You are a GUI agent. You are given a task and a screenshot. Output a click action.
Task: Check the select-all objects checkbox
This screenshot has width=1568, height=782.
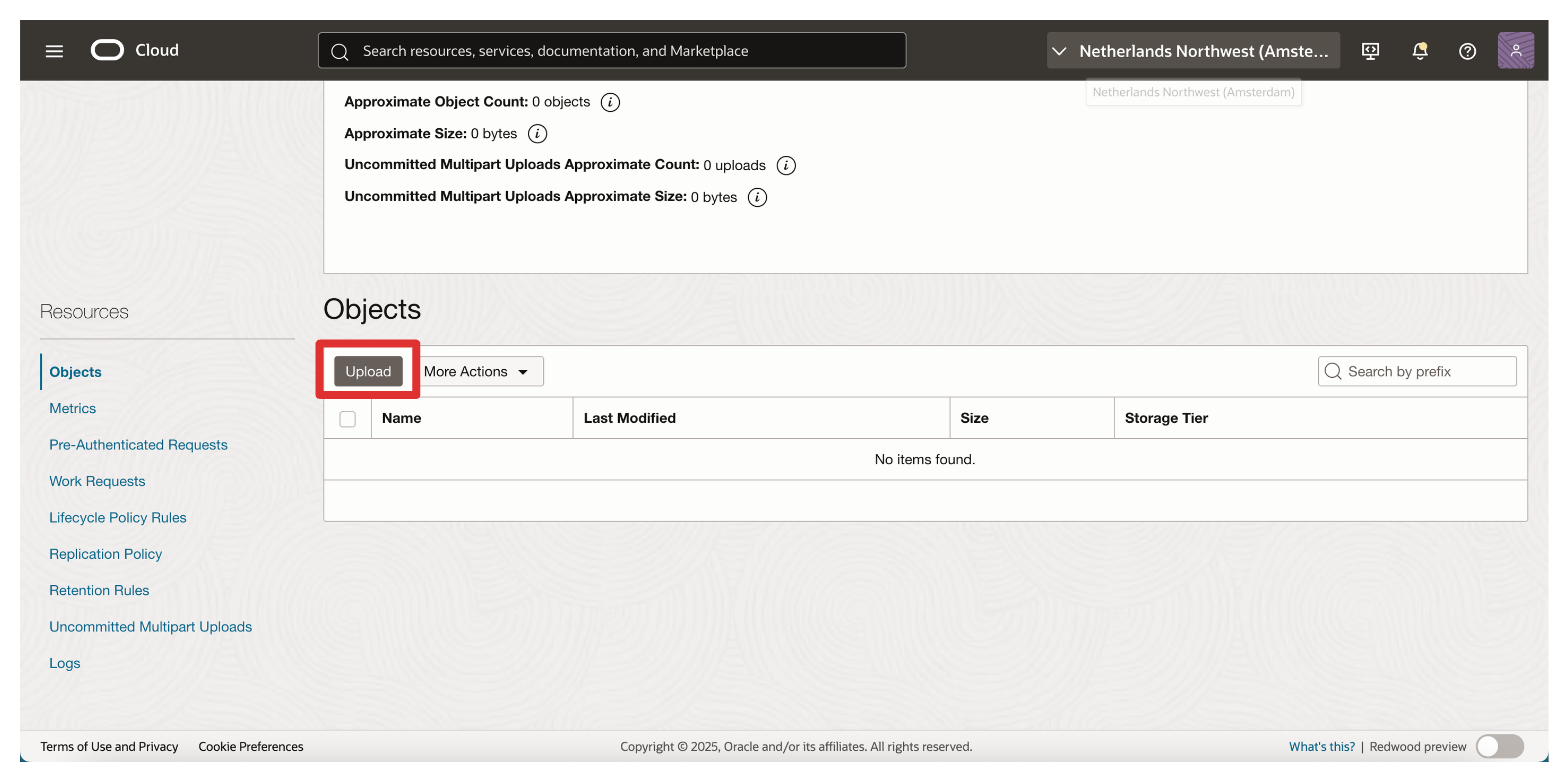tap(347, 419)
